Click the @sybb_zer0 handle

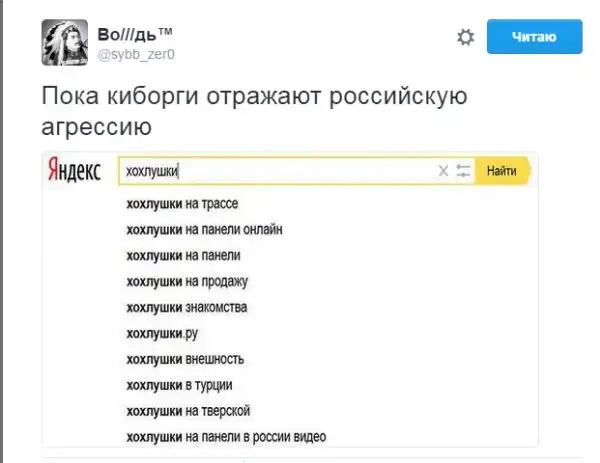coord(136,54)
